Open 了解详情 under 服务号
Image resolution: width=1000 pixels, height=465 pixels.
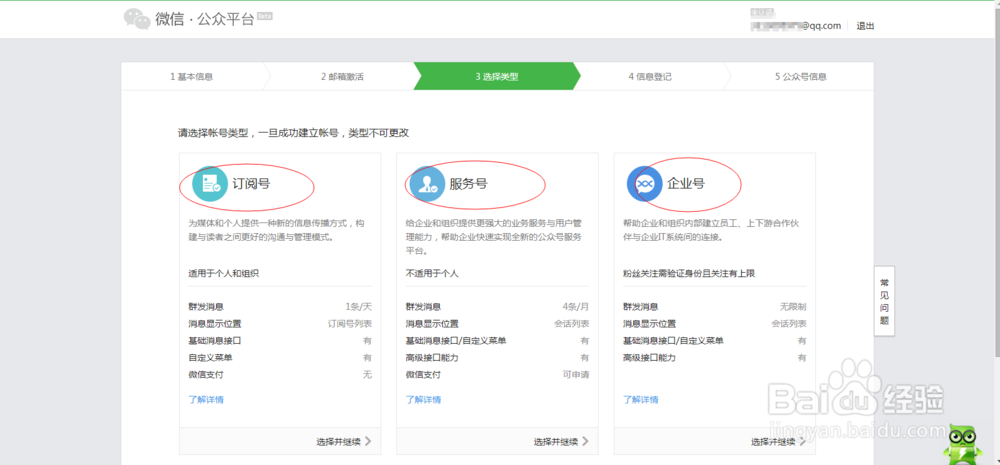point(423,400)
